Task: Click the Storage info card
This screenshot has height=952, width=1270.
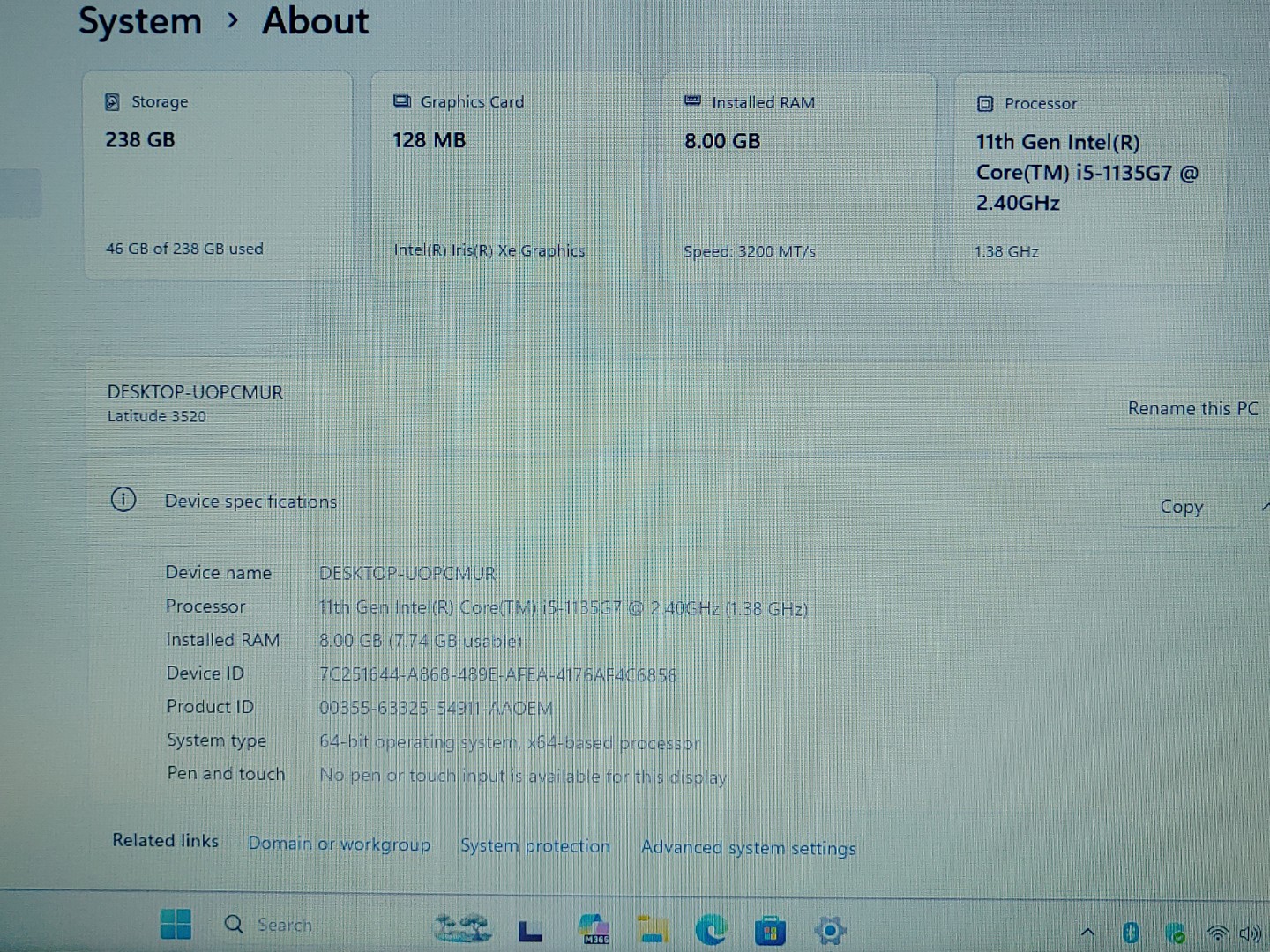Action: (218, 176)
